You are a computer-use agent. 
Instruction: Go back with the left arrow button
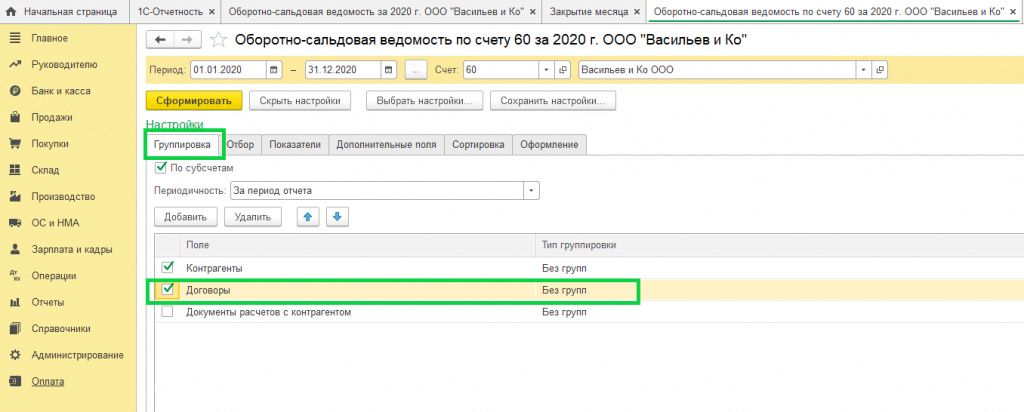[x=161, y=40]
